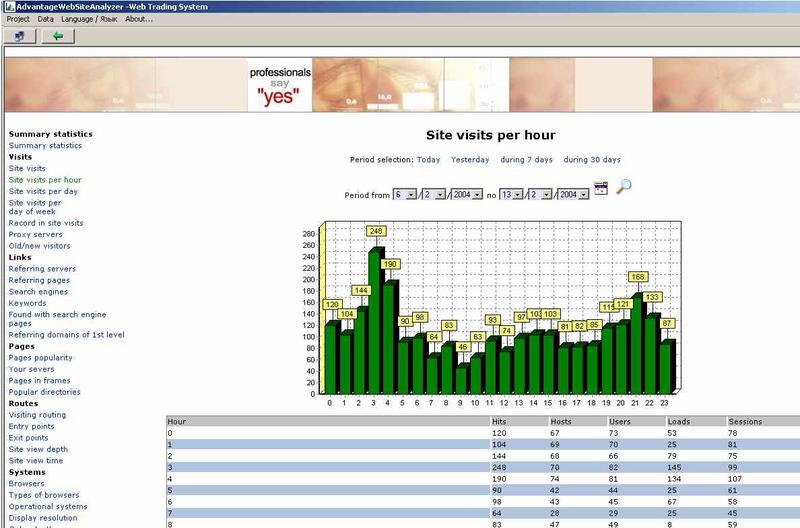800x528 pixels.
Task: View Site view time report
Action: point(36,461)
